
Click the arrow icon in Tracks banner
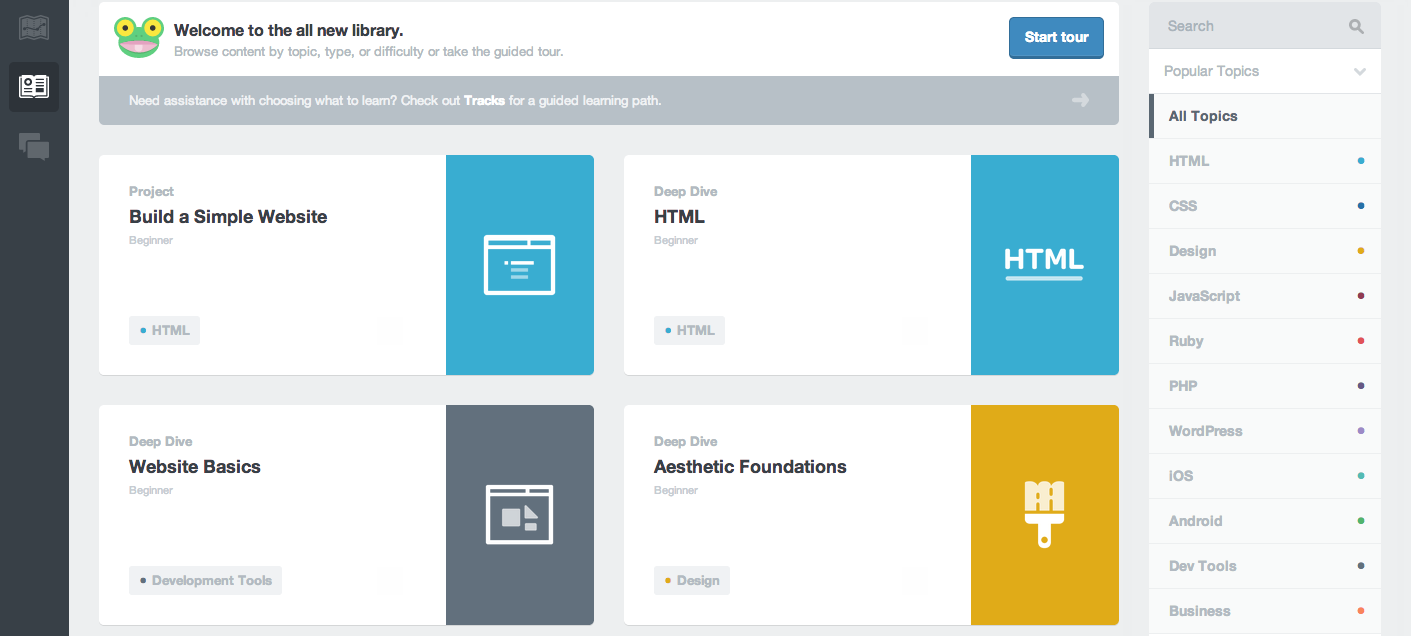(1080, 100)
